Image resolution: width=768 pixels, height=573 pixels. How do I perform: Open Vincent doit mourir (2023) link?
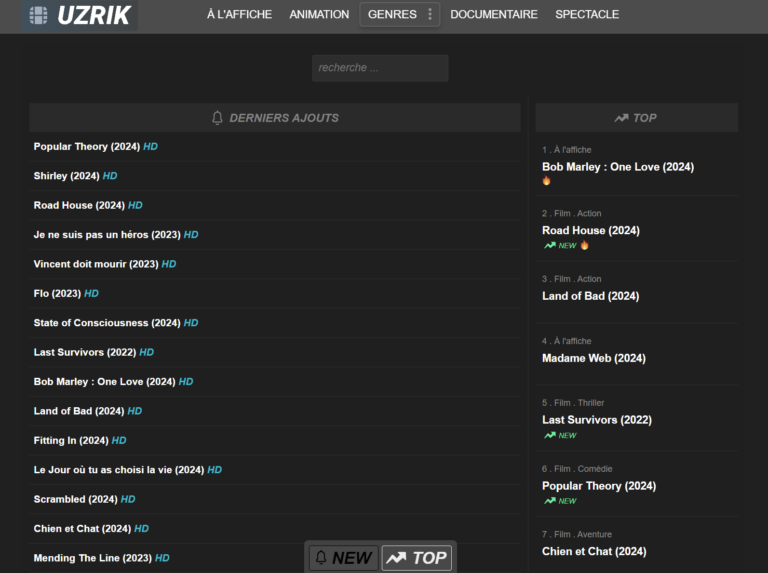(x=96, y=264)
